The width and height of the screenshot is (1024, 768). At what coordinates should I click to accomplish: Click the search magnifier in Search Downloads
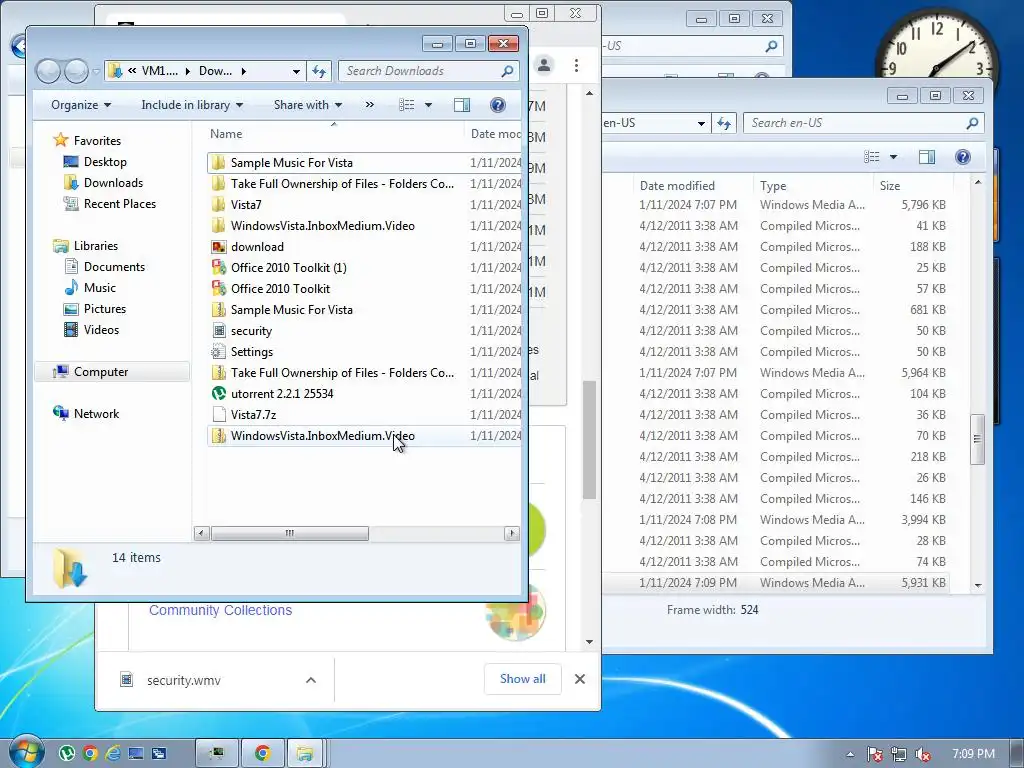507,71
